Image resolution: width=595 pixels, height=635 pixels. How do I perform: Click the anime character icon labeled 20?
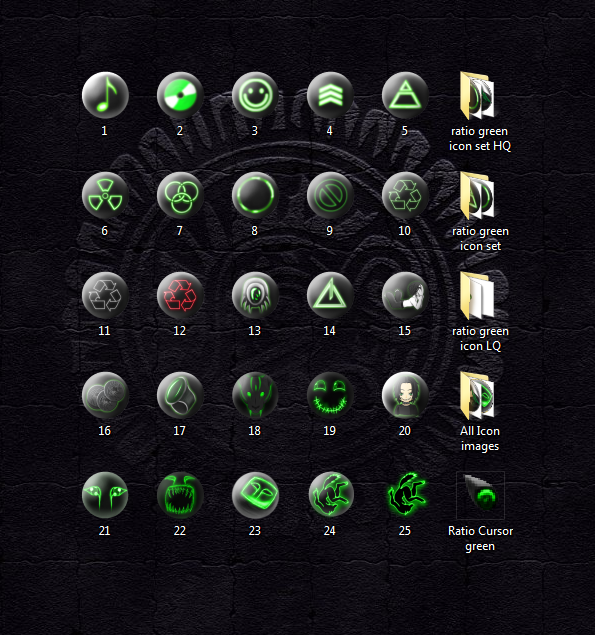click(405, 396)
